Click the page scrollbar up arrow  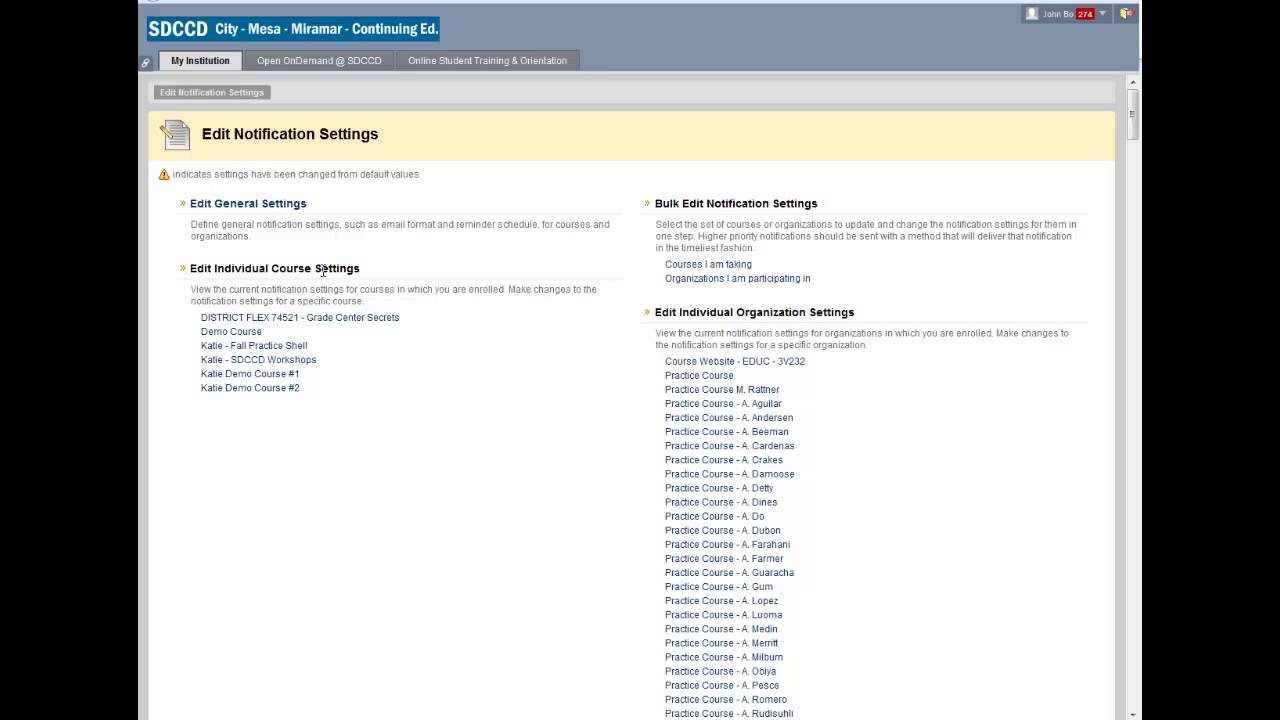click(x=1133, y=82)
